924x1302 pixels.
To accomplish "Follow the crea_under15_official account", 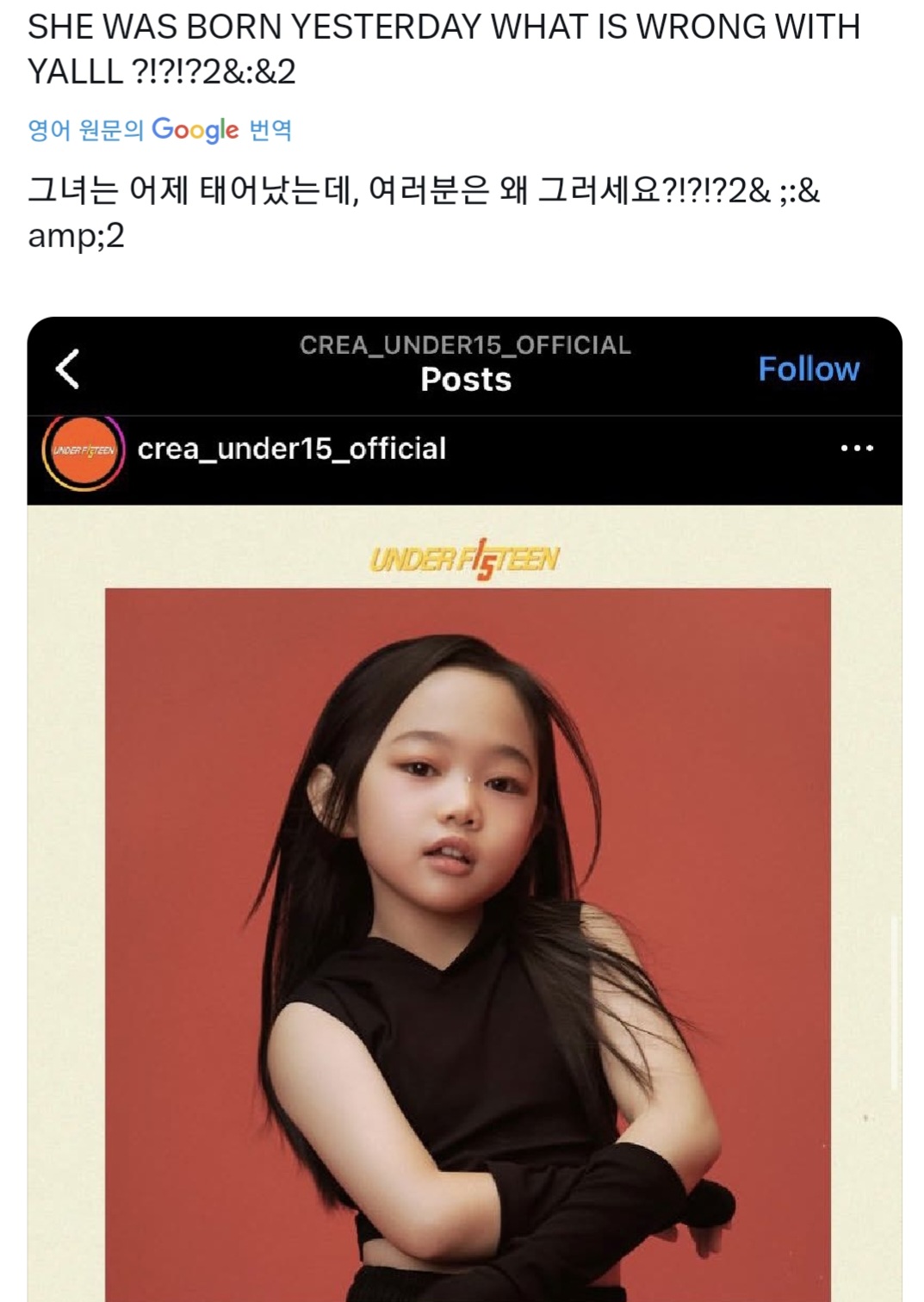I will click(x=809, y=369).
